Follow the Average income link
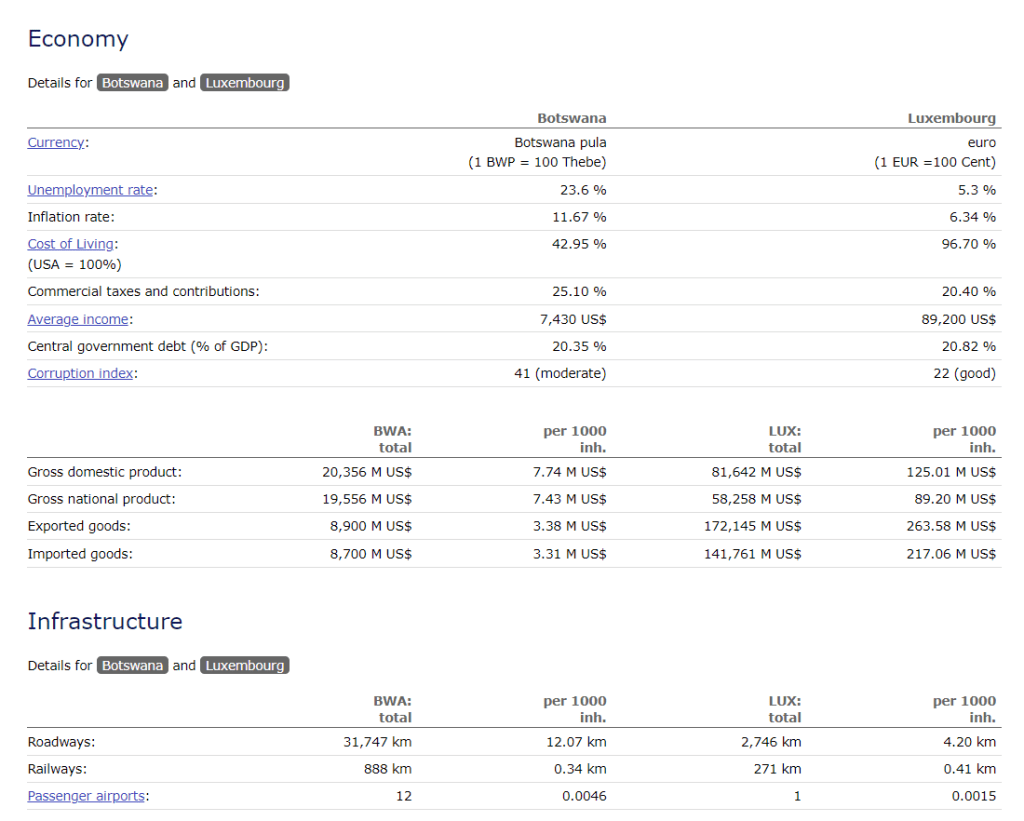The image size is (1024, 821). 78,319
